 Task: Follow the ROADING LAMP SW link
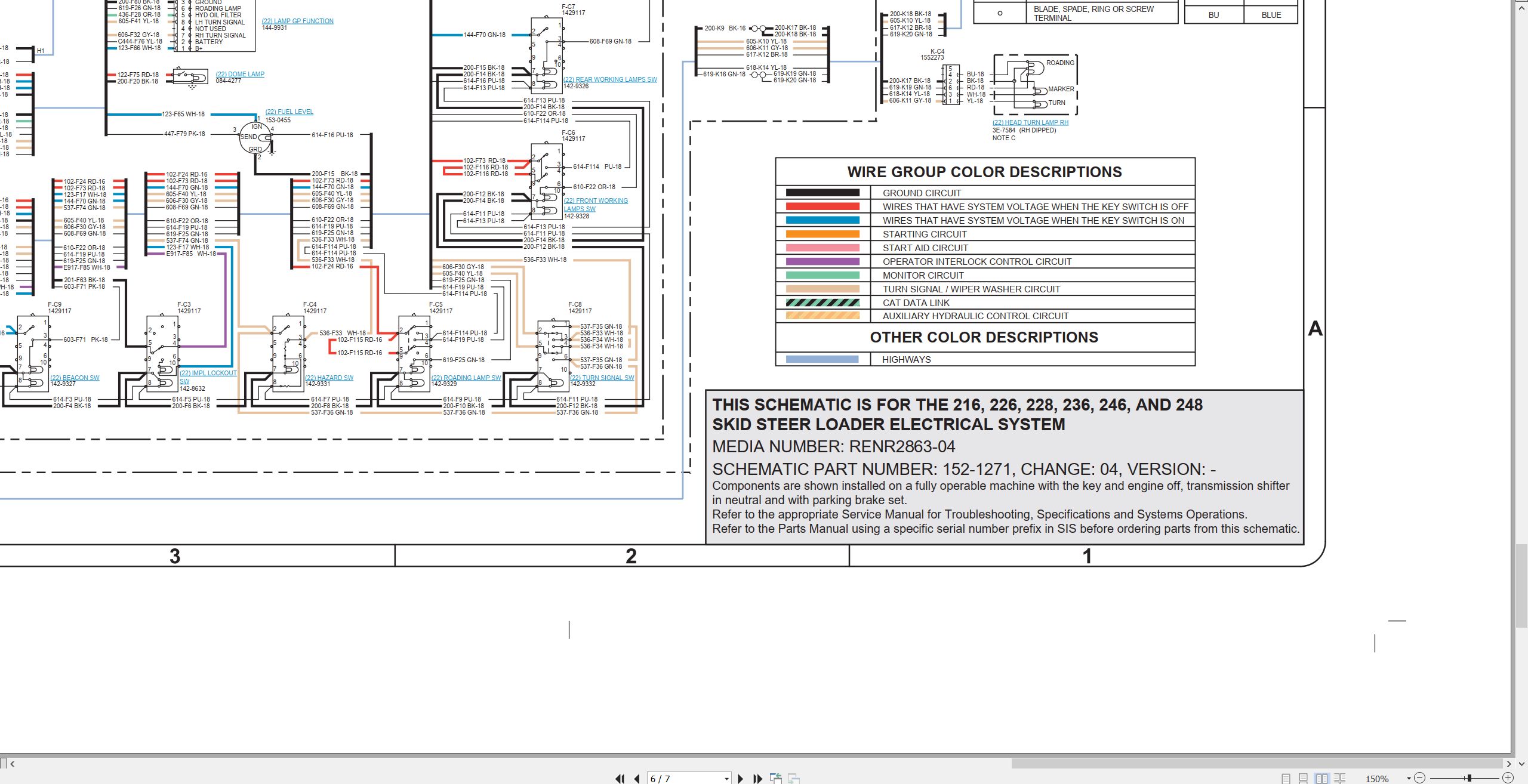tap(466, 378)
